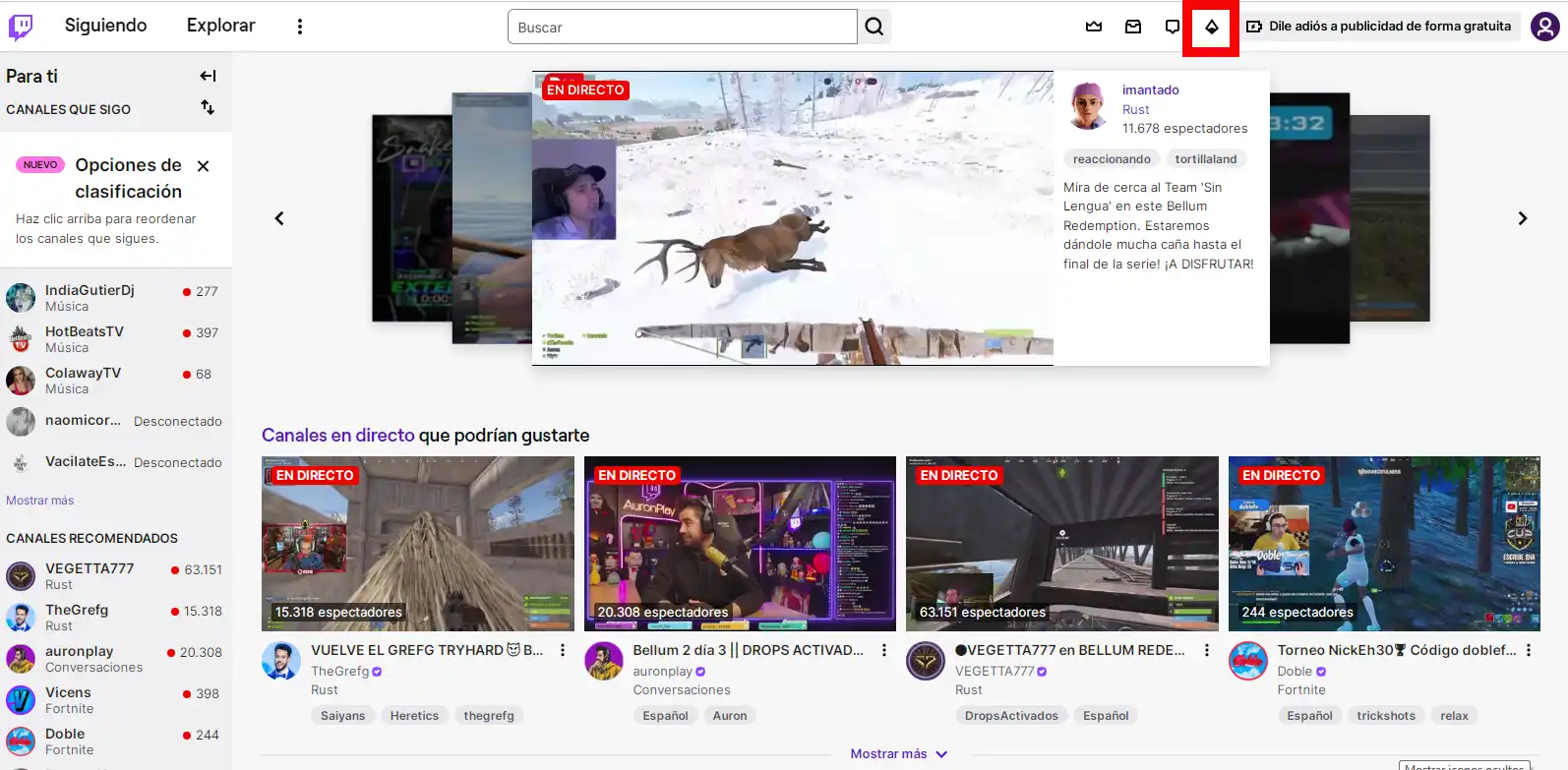Open the three-dot more menu in navbar
This screenshot has width=1568, height=770.
tap(300, 27)
